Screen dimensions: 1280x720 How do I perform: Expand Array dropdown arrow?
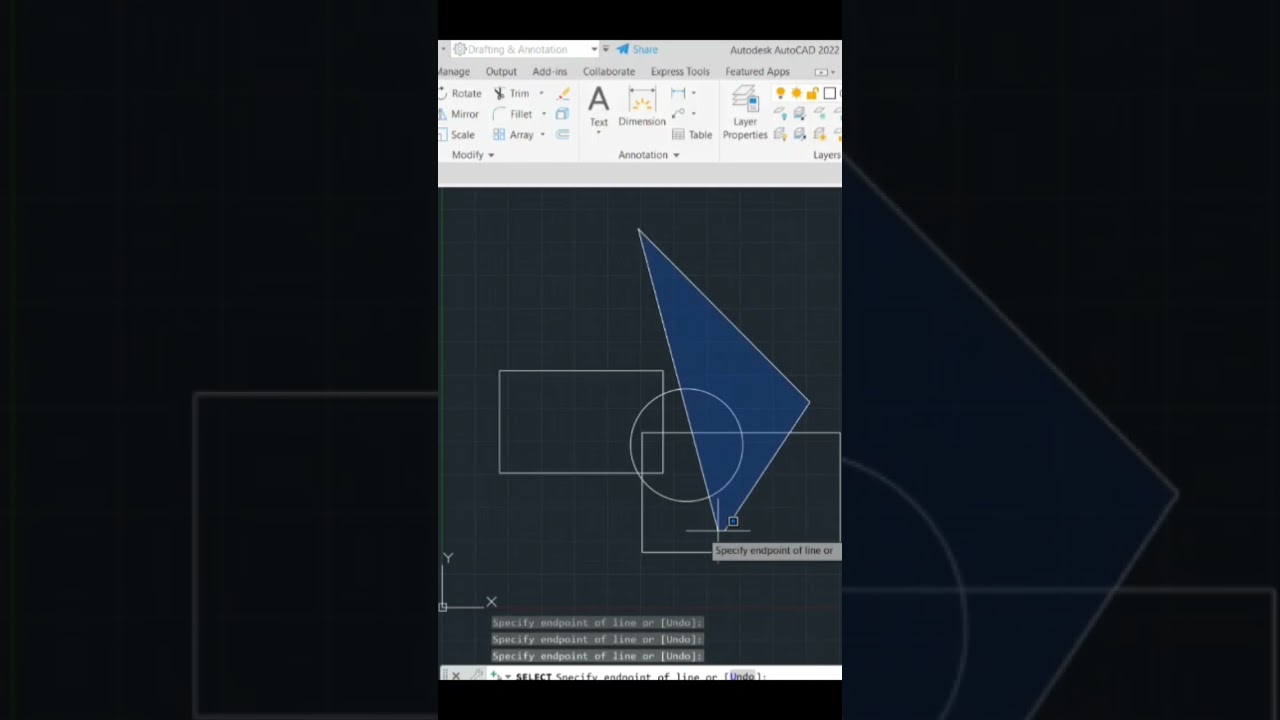[x=543, y=135]
